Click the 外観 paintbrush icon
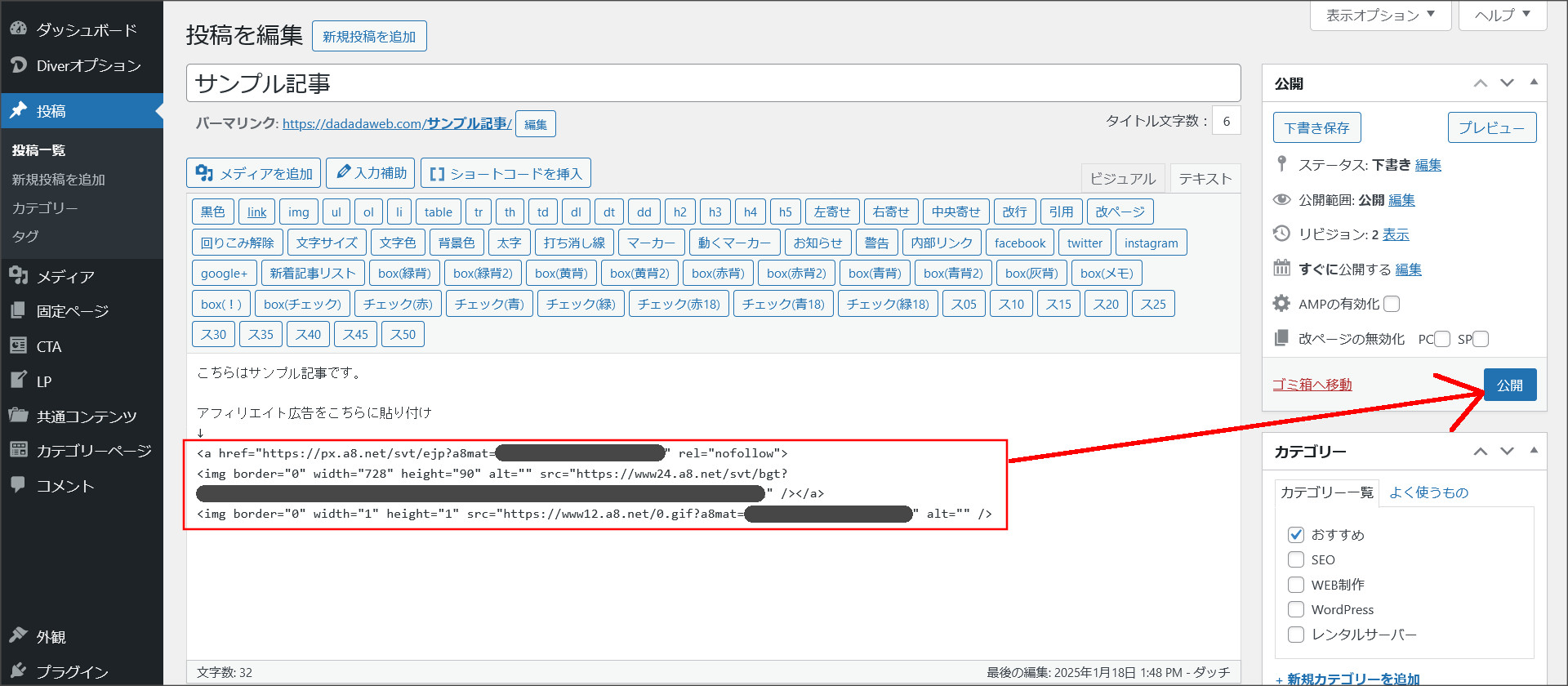This screenshot has width=1568, height=686. pyautogui.click(x=18, y=635)
